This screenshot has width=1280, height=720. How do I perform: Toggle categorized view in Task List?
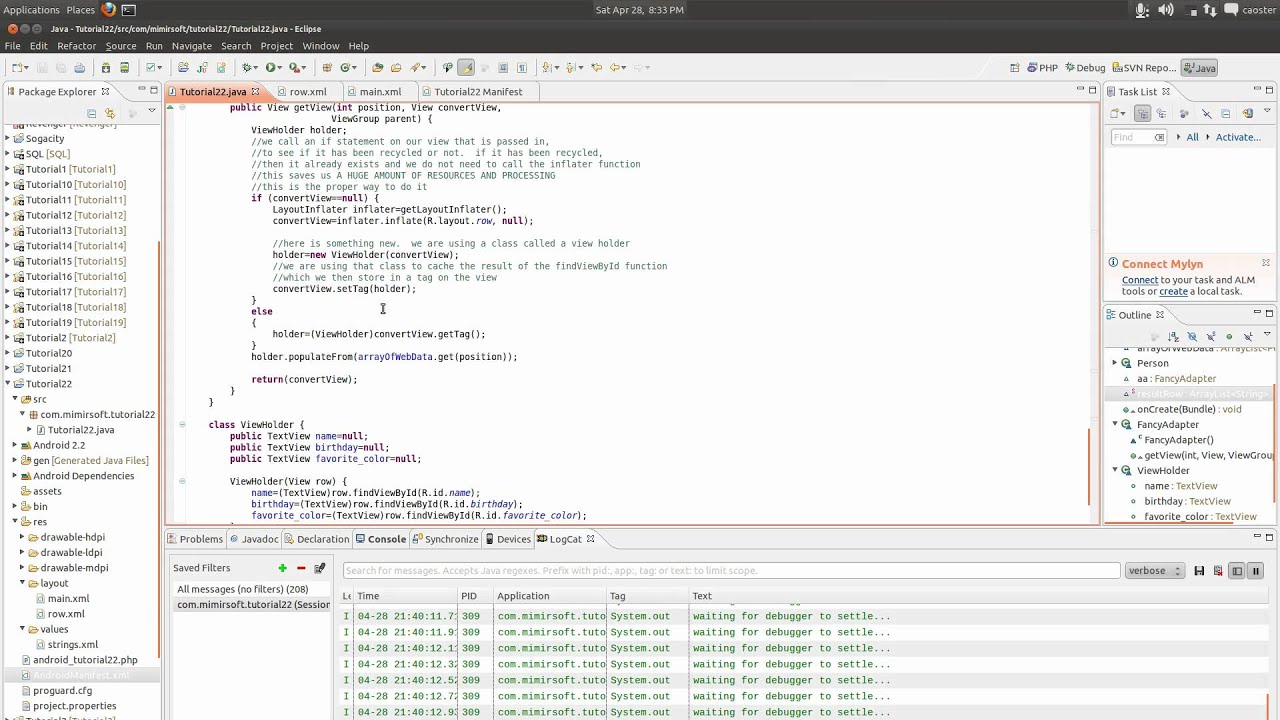pos(1143,114)
